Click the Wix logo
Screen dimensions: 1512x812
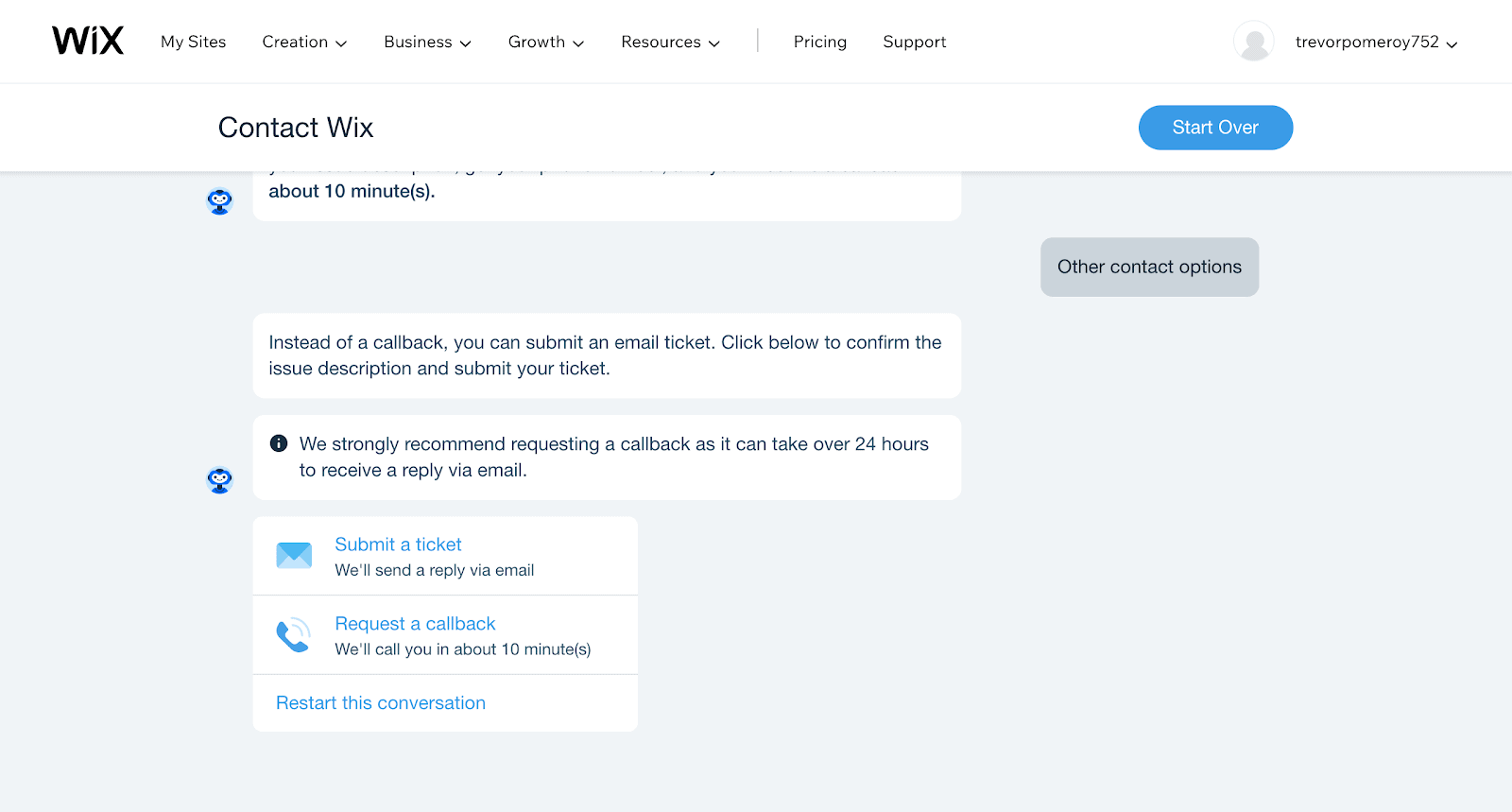point(88,41)
